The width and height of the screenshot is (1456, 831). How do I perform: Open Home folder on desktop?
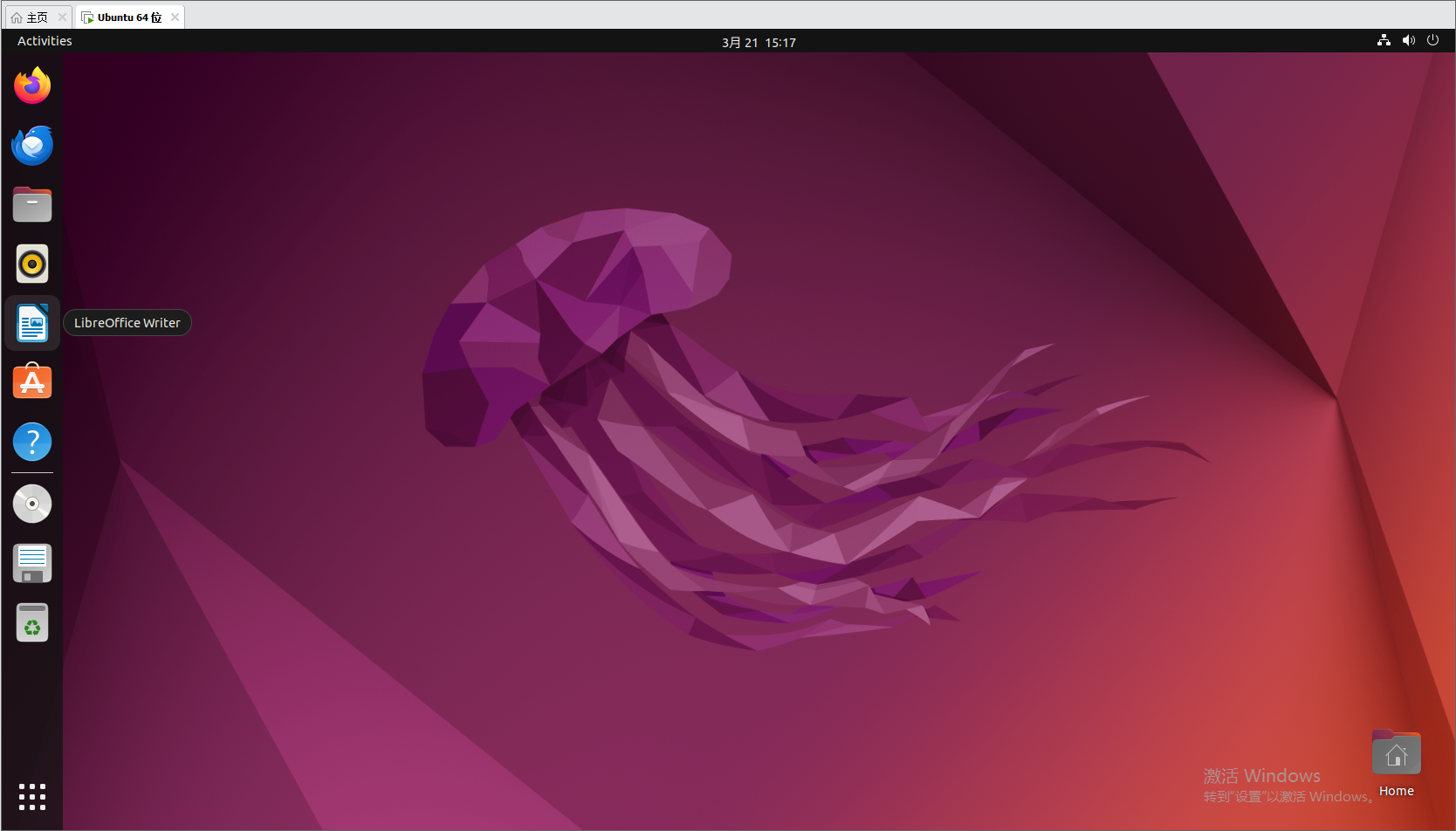tap(1397, 752)
